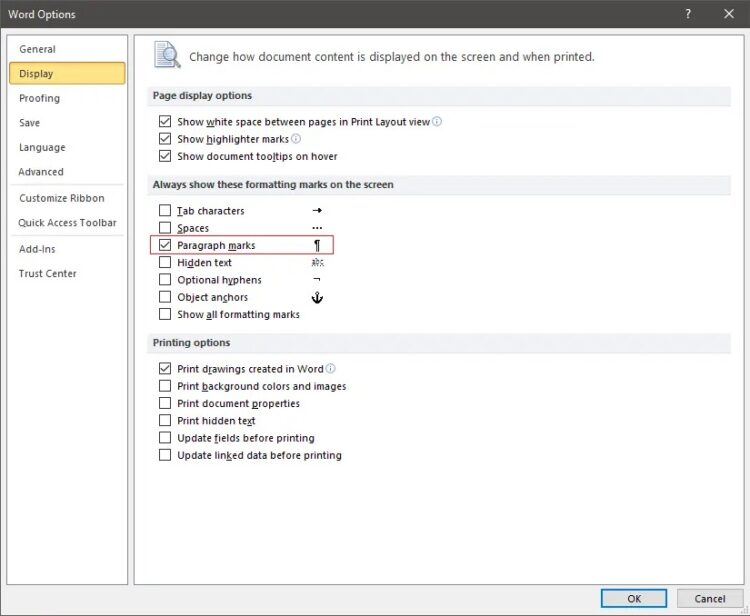
Task: Uncheck Print drawings created in Word
Action: coord(165,368)
